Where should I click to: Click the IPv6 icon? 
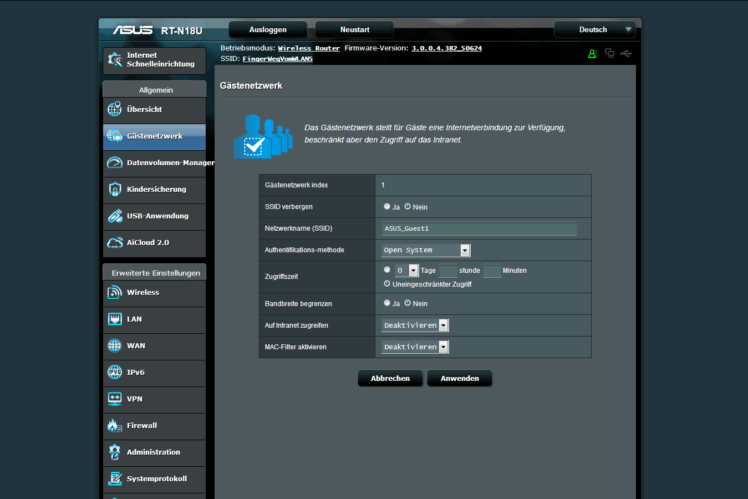(x=114, y=372)
